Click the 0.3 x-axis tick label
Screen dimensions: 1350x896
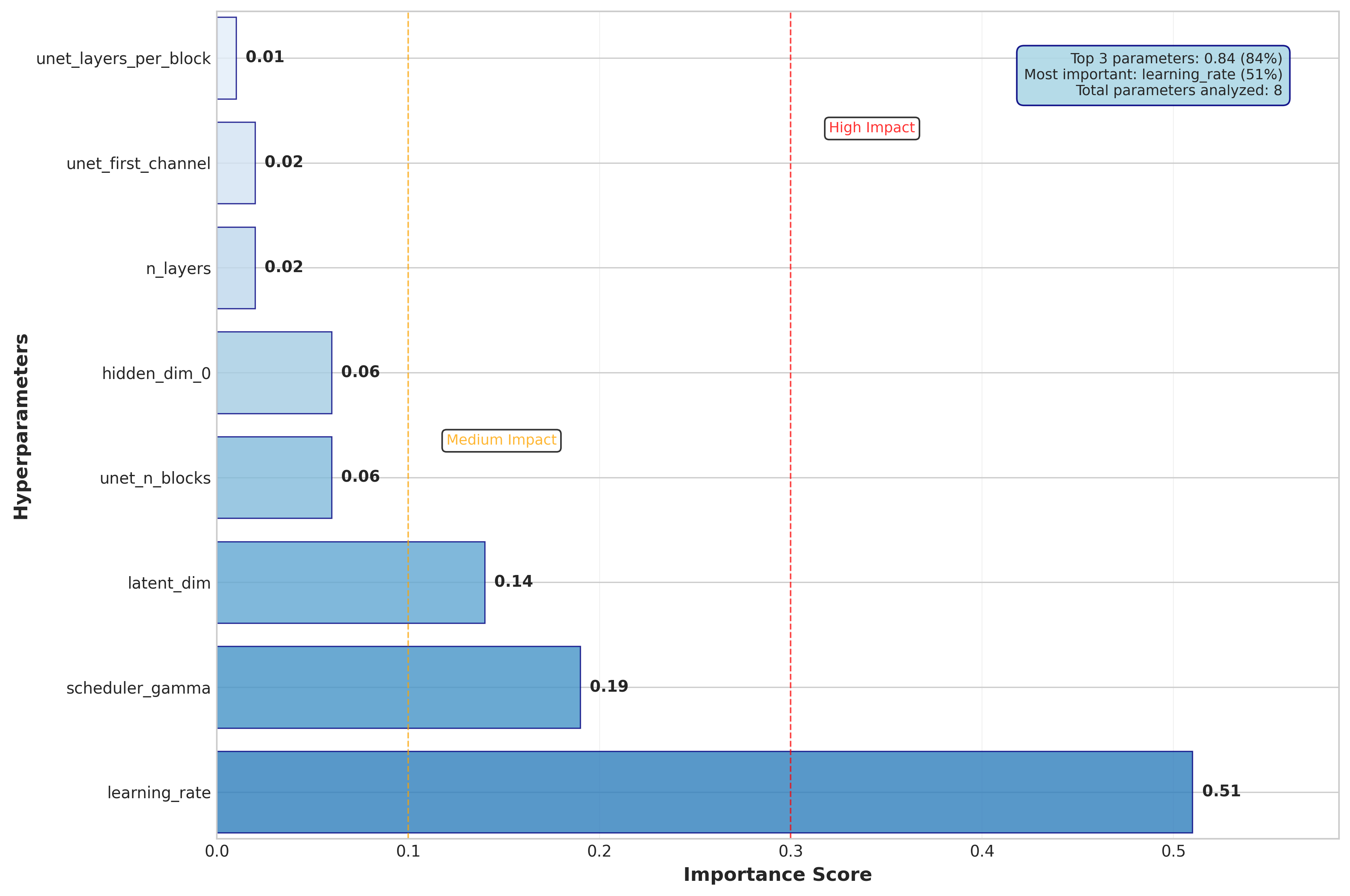tap(790, 852)
